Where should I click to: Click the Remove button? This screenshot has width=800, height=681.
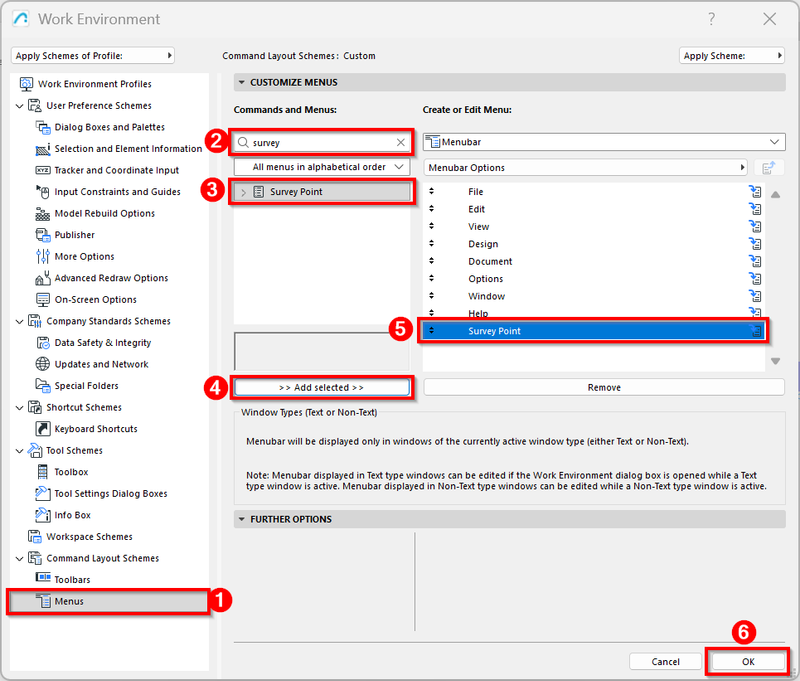point(604,387)
